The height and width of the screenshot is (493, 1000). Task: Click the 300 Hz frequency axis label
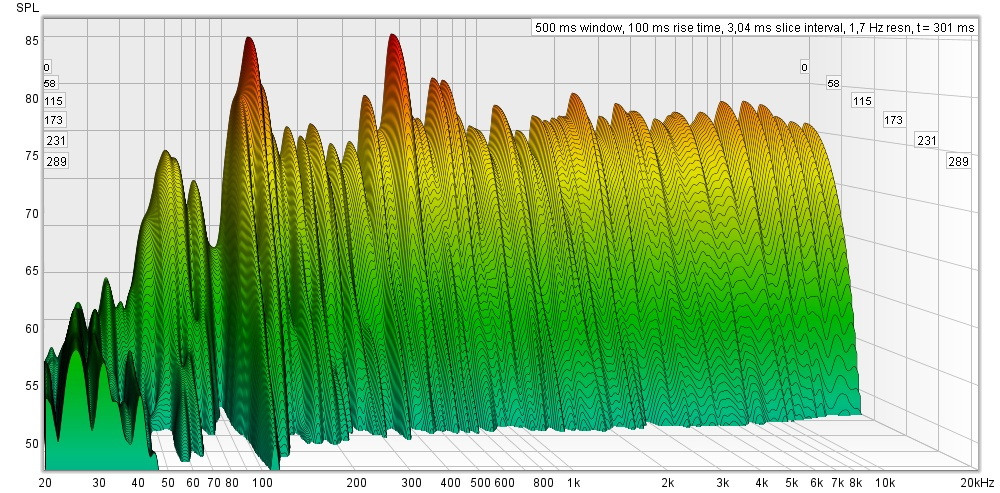pyautogui.click(x=411, y=483)
